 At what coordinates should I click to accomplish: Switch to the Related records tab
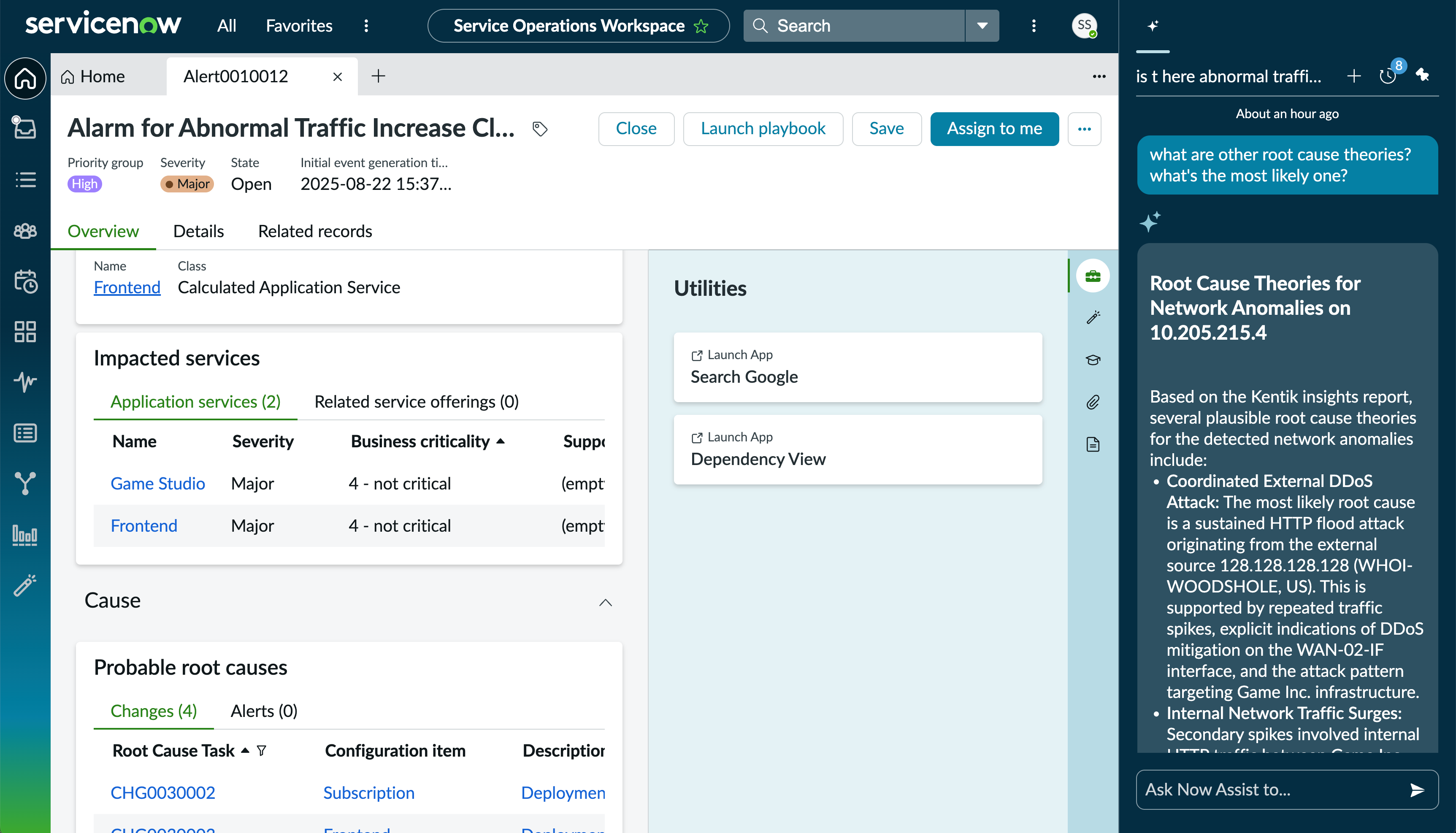coord(315,231)
